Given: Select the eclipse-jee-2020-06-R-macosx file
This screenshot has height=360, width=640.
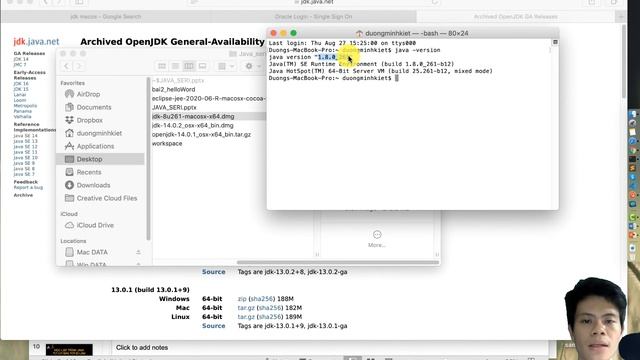Looking at the screenshot, I should pos(209,98).
